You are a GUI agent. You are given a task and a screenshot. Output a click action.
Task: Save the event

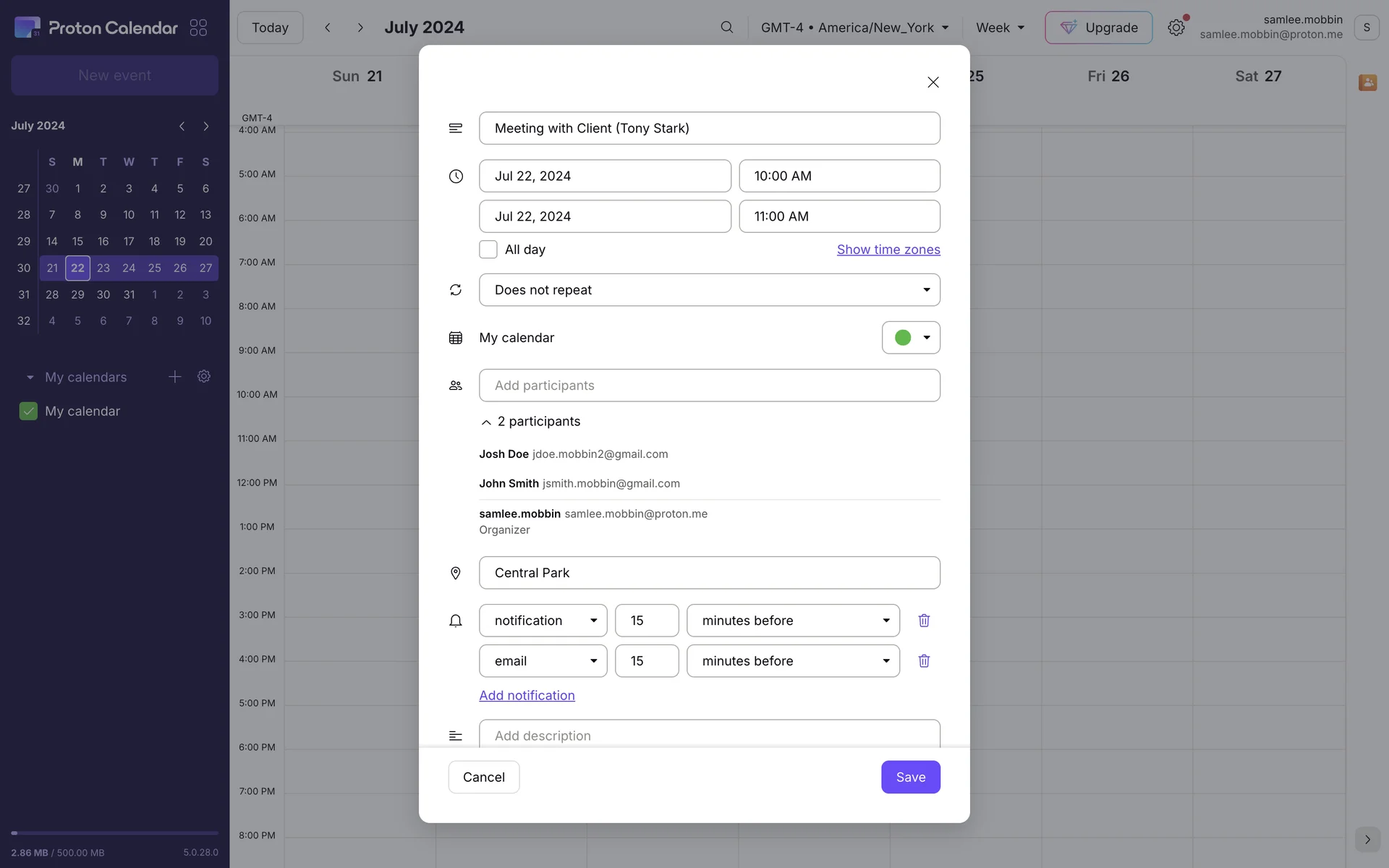[x=910, y=777]
